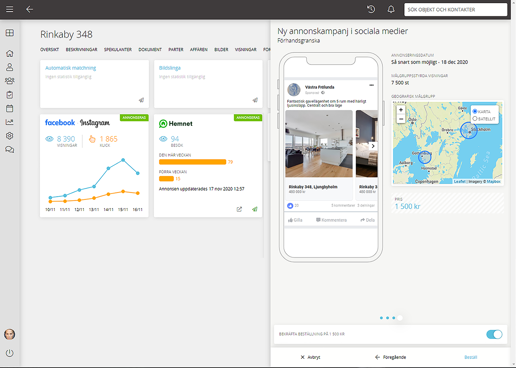
Task: Go back with the arrow icon
Action: pyautogui.click(x=29, y=9)
